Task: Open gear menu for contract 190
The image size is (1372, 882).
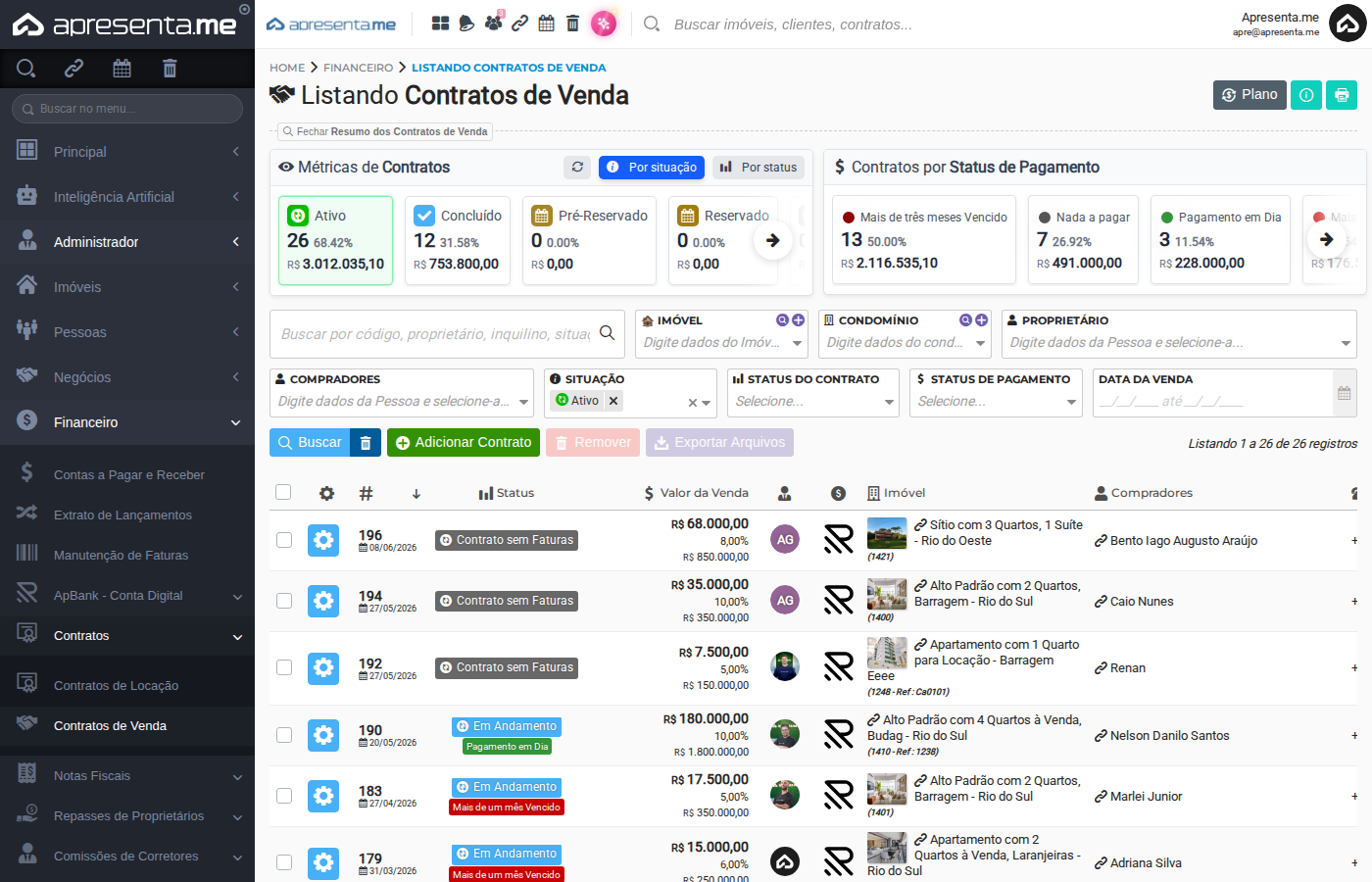Action: pos(323,735)
